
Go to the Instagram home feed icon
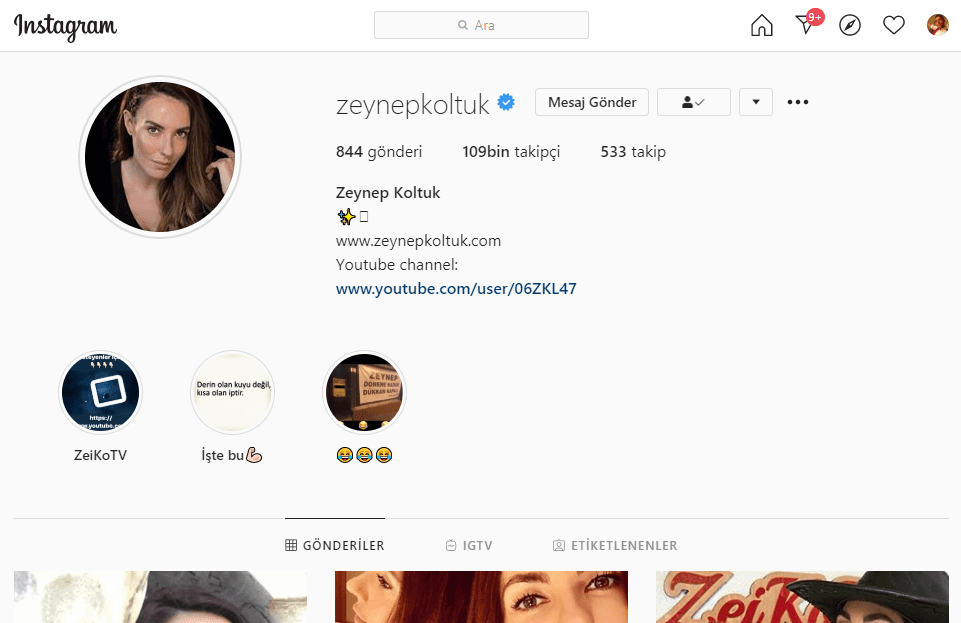[762, 25]
